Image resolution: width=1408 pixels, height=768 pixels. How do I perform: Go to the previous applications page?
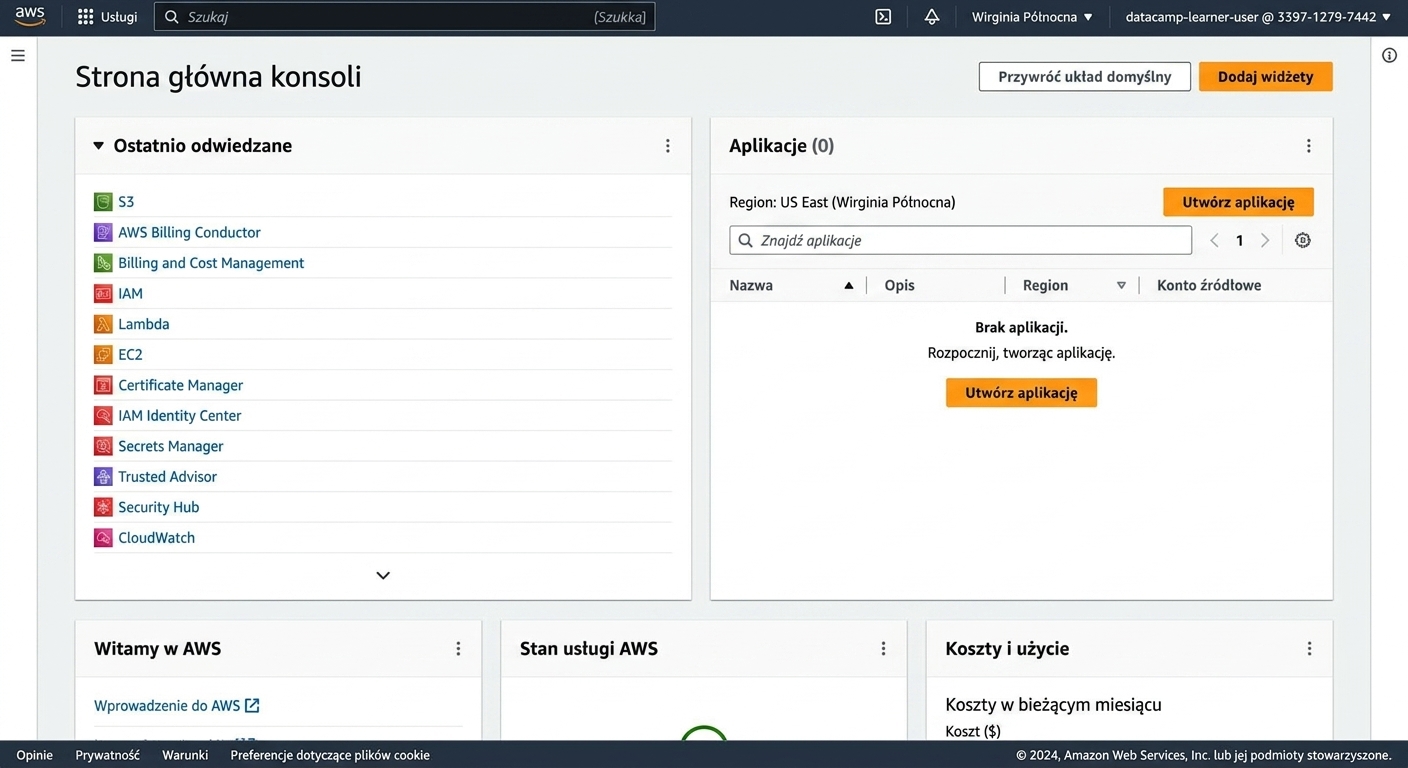pos(1214,240)
